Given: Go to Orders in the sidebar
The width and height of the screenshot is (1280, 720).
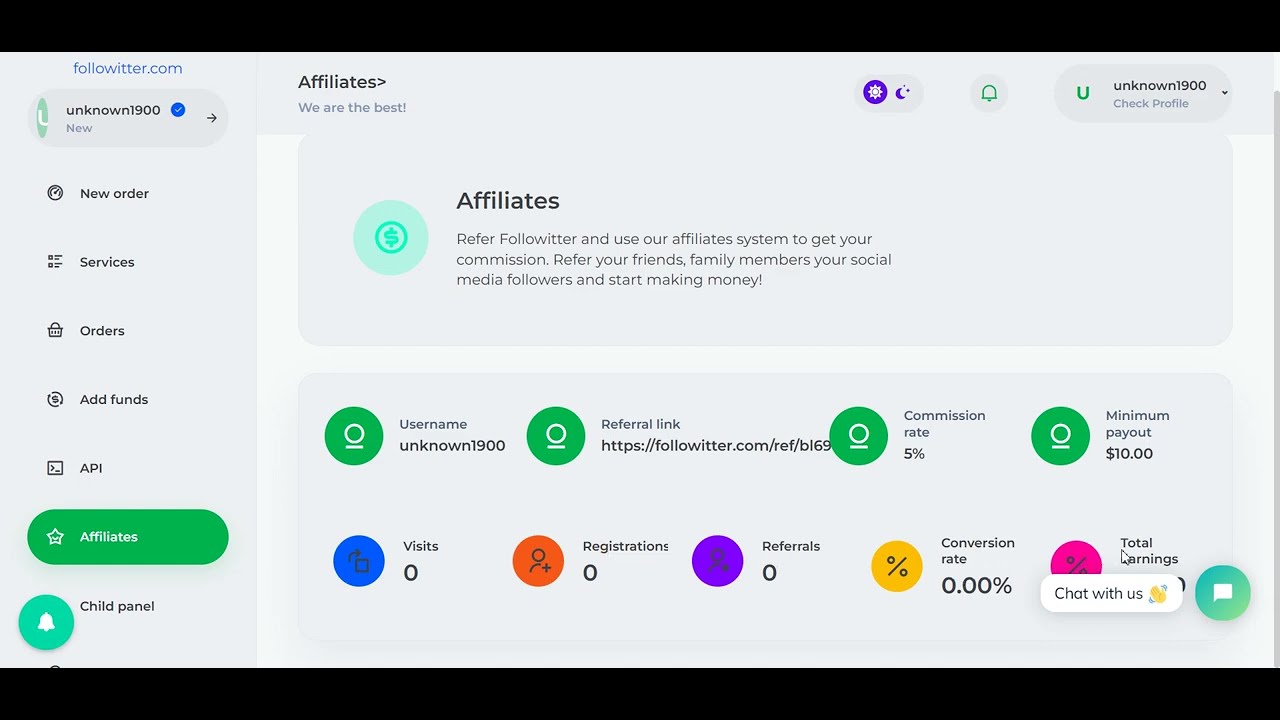Looking at the screenshot, I should (128, 330).
